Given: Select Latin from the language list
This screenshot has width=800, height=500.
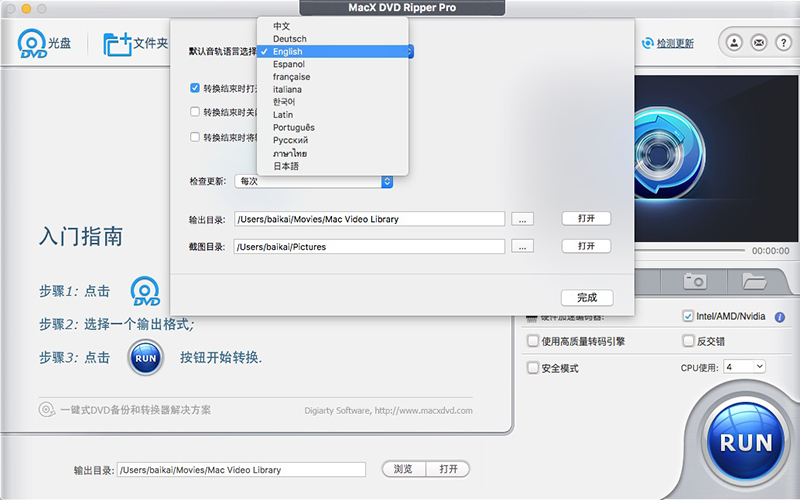Looking at the screenshot, I should pyautogui.click(x=333, y=115).
